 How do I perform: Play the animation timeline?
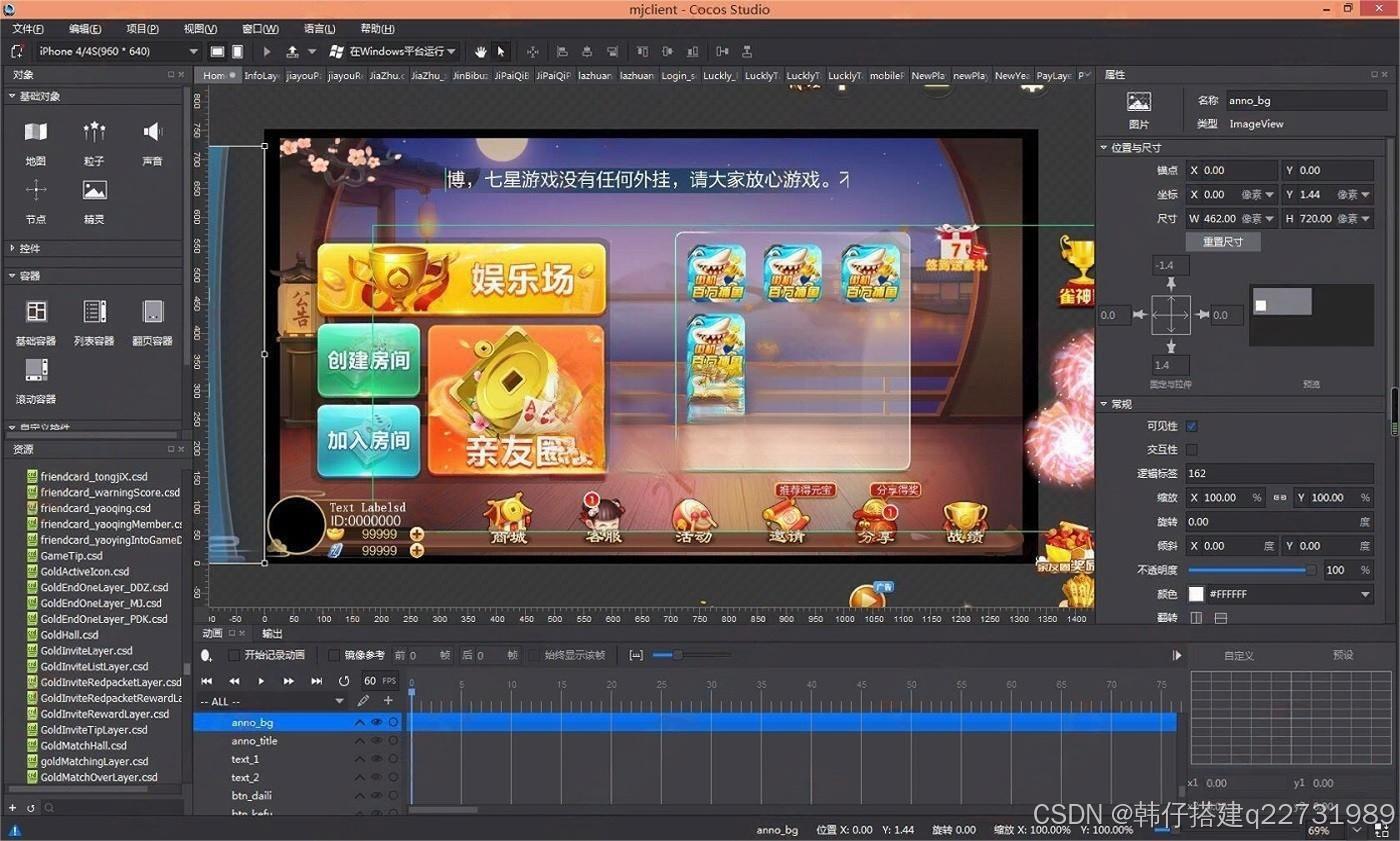click(262, 681)
